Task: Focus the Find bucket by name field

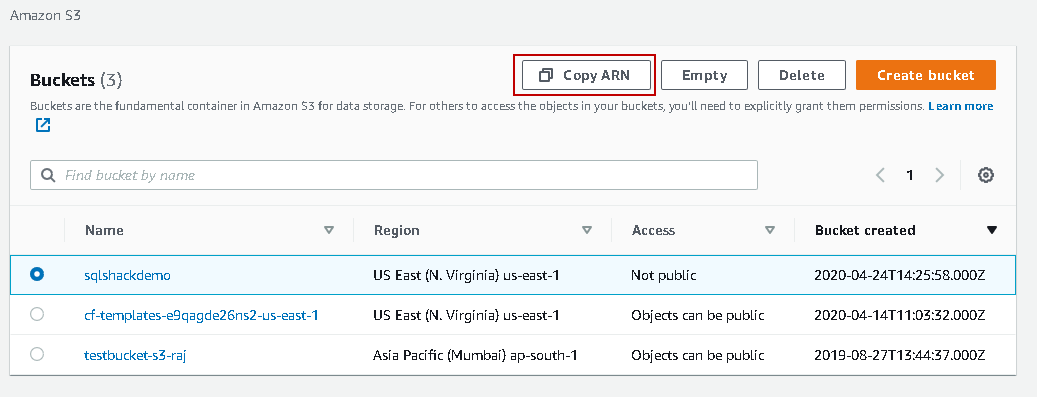Action: pos(394,175)
